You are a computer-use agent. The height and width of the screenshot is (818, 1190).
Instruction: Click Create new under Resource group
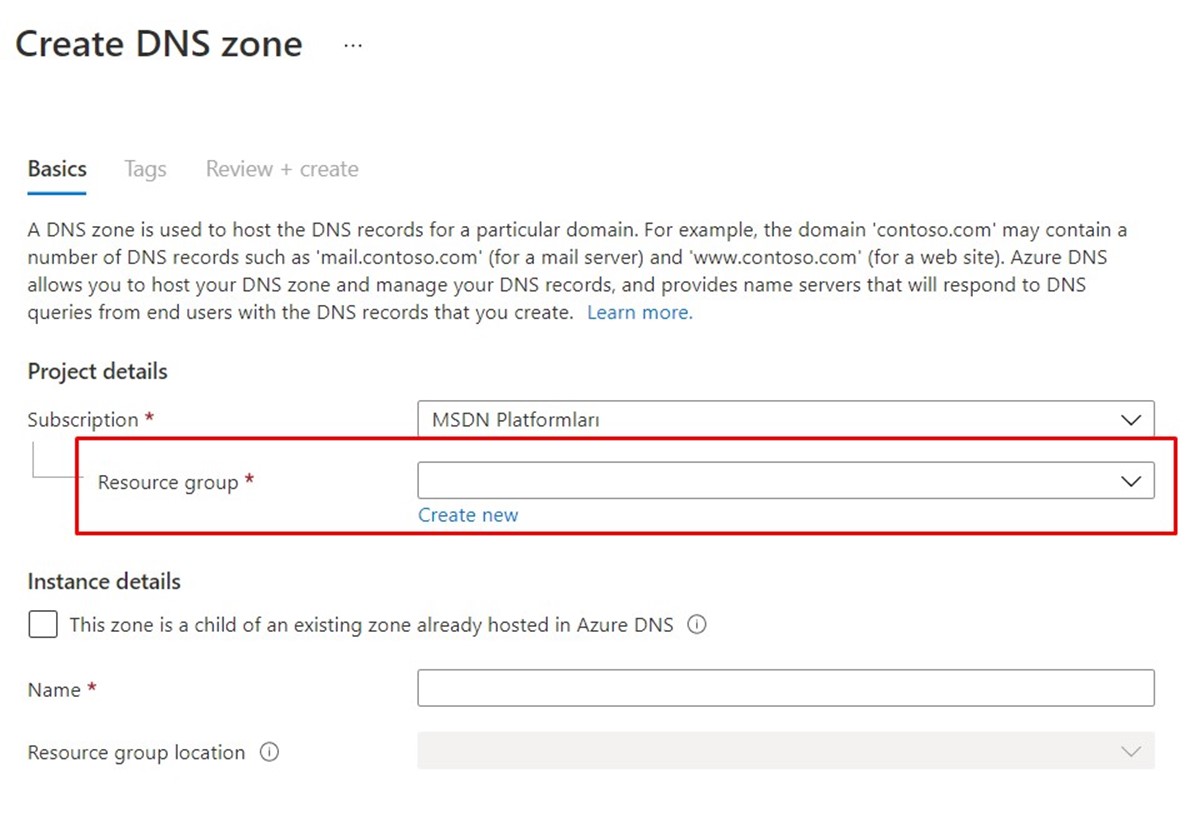(x=468, y=515)
